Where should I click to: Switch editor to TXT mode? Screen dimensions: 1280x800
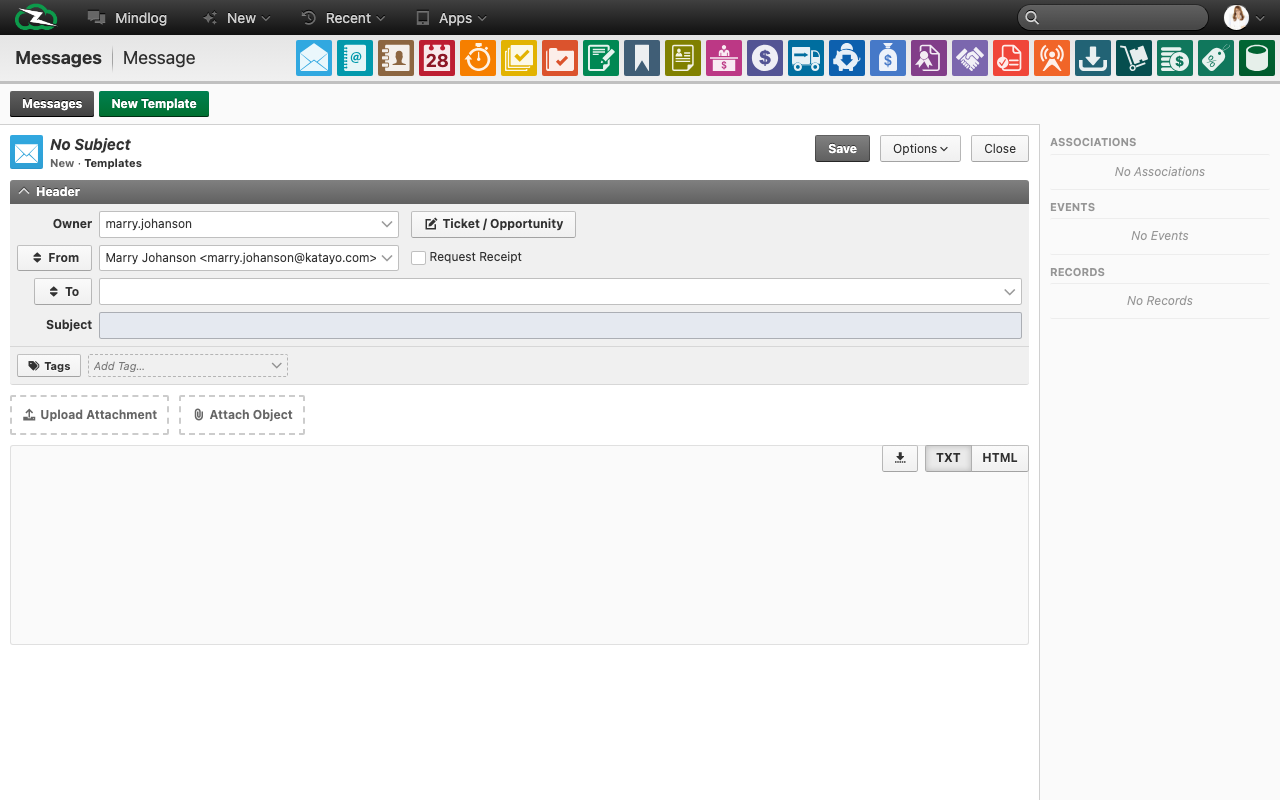click(948, 458)
